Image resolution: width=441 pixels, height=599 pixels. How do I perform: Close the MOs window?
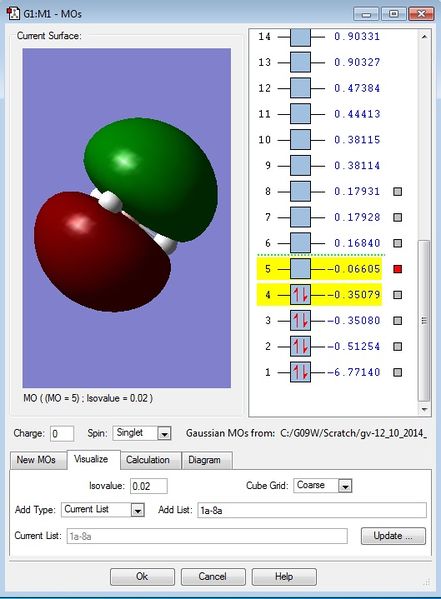421,14
